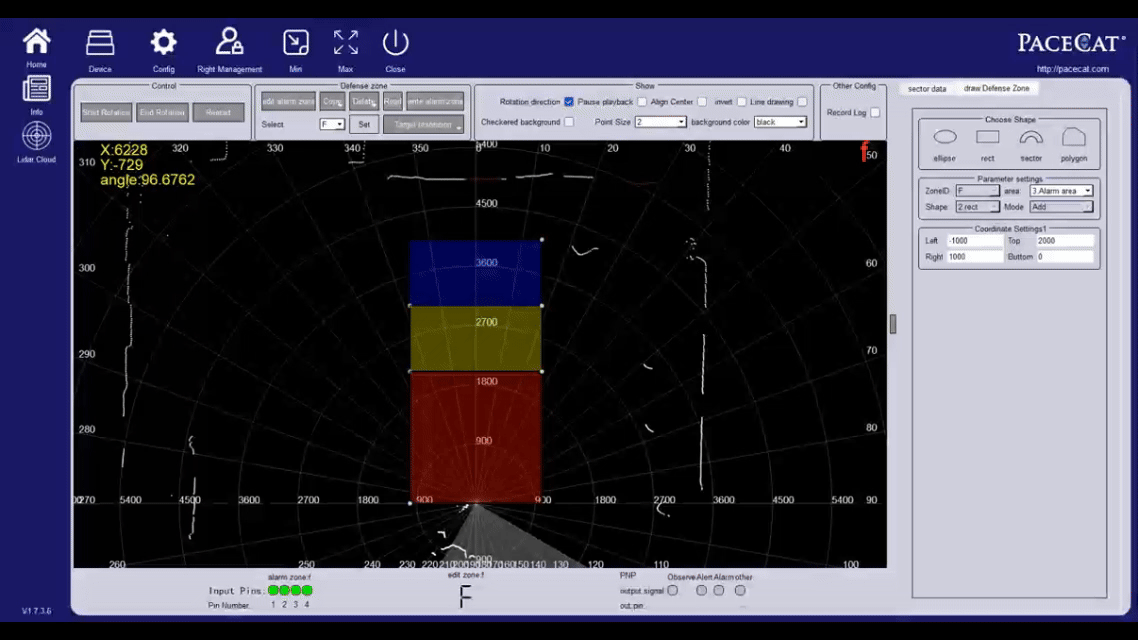Open the Lidar Cloud icon
The height and width of the screenshot is (640, 1138).
click(x=37, y=136)
